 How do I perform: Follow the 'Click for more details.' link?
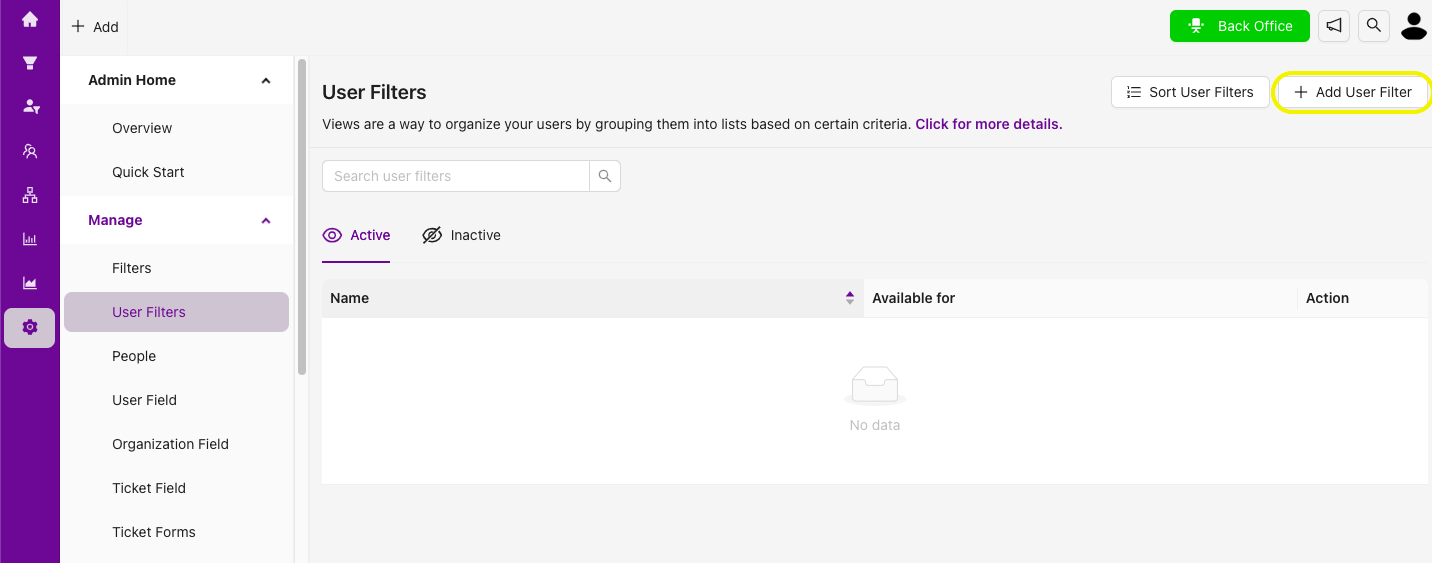[x=989, y=125]
